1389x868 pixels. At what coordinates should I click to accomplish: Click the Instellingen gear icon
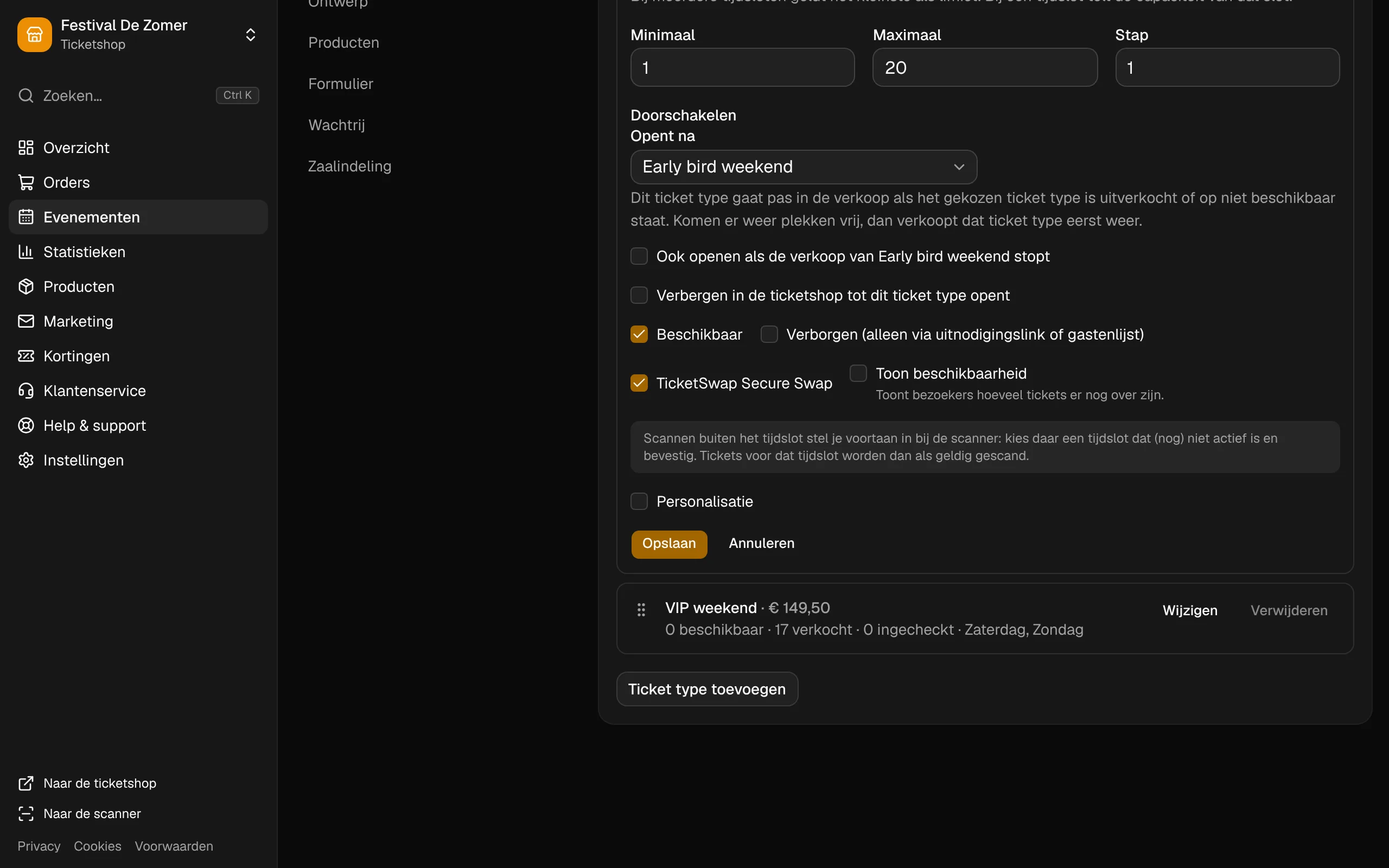26,461
